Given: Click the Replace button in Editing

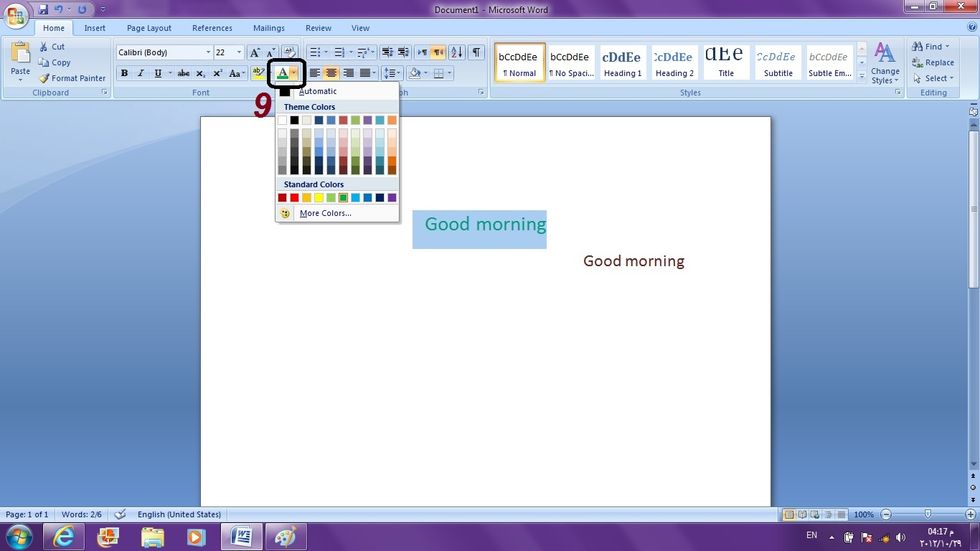Looking at the screenshot, I should click(932, 62).
